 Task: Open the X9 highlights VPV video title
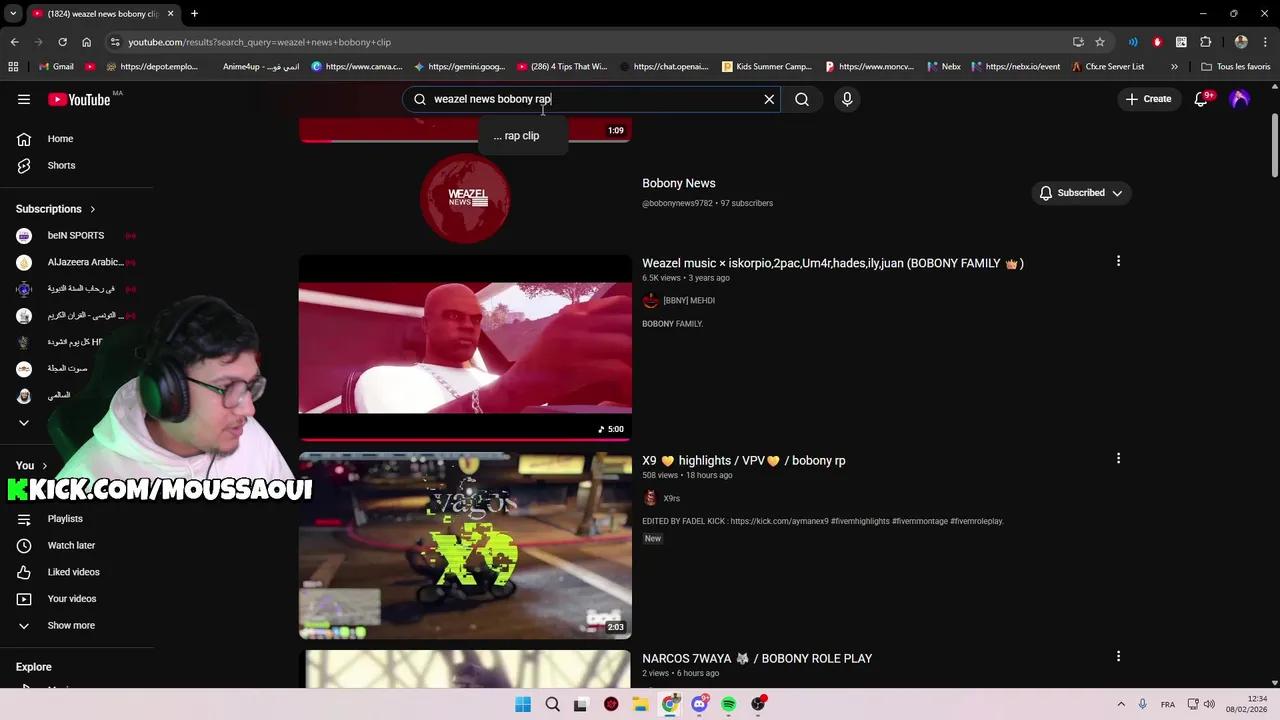point(744,461)
